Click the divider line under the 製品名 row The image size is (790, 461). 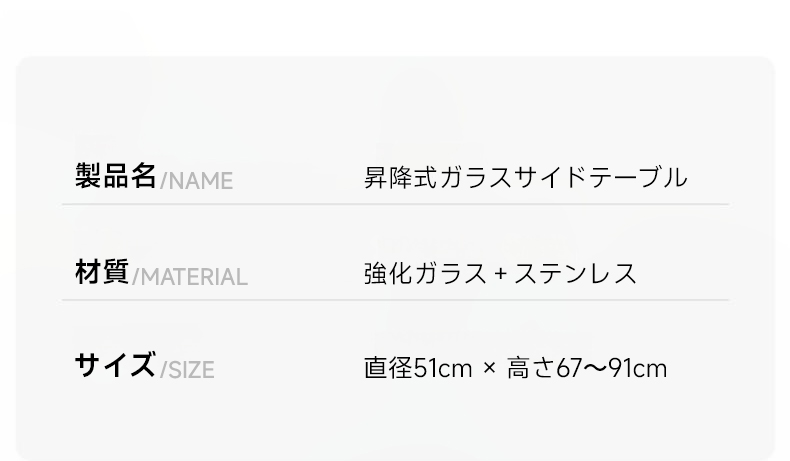pos(396,204)
